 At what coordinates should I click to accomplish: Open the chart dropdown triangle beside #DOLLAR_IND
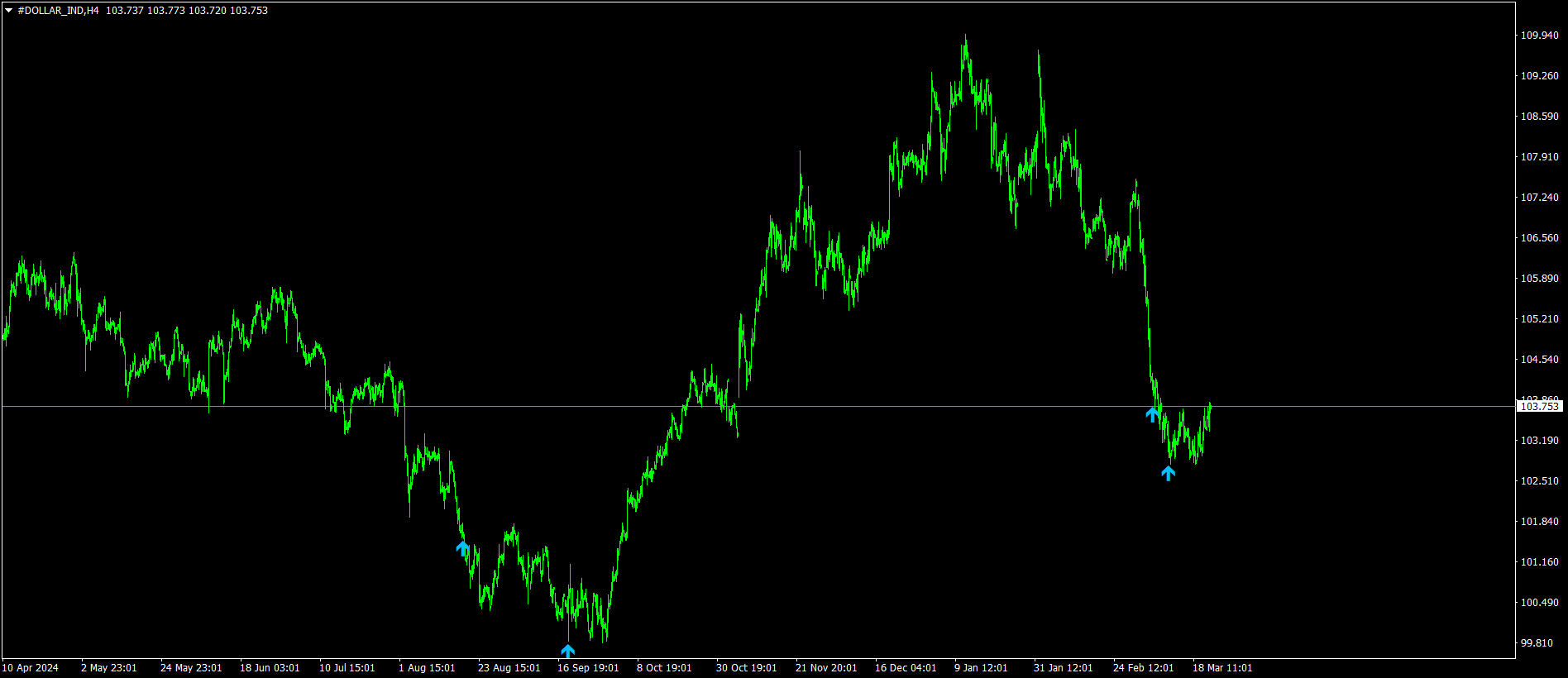coord(9,11)
